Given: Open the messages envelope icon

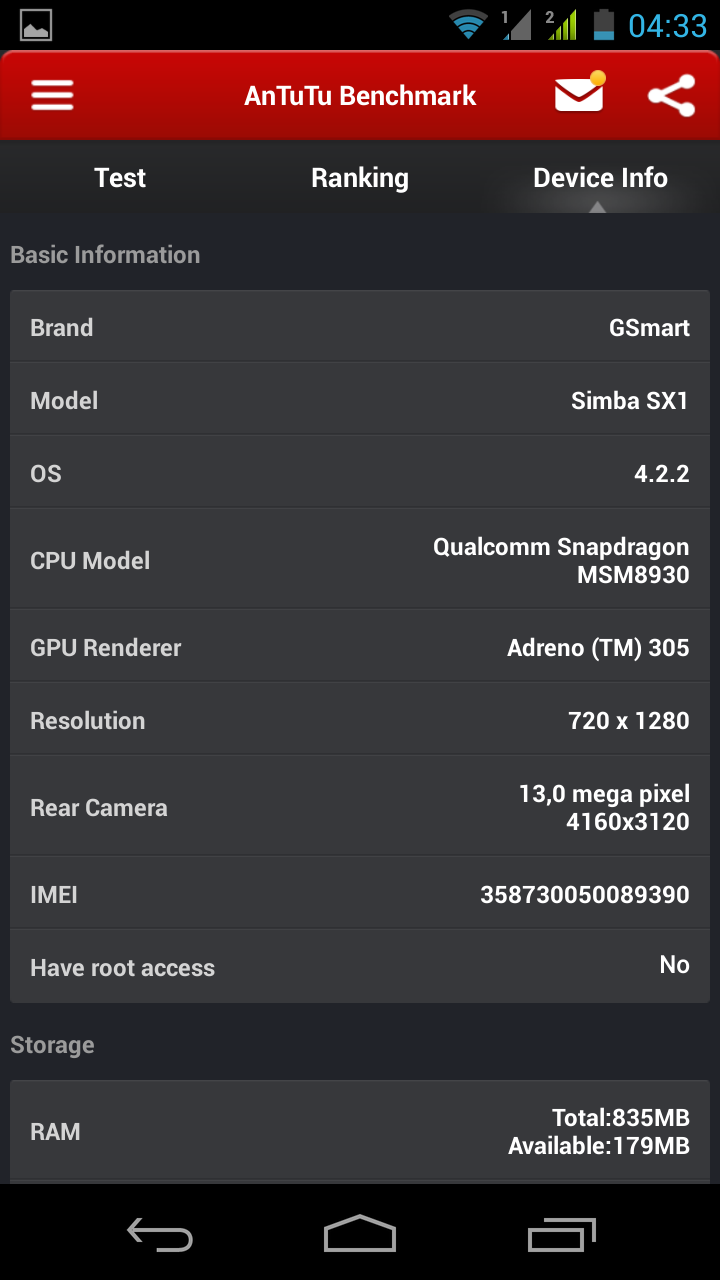Looking at the screenshot, I should point(579,94).
